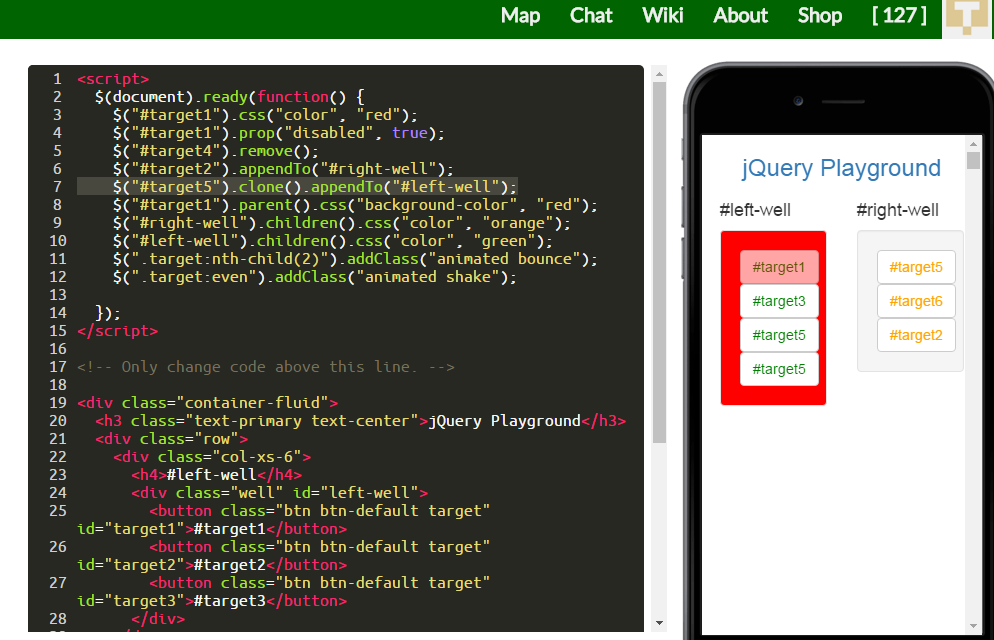Click code line 5 with .remove()
This screenshot has height=640, width=994.
tap(216, 151)
